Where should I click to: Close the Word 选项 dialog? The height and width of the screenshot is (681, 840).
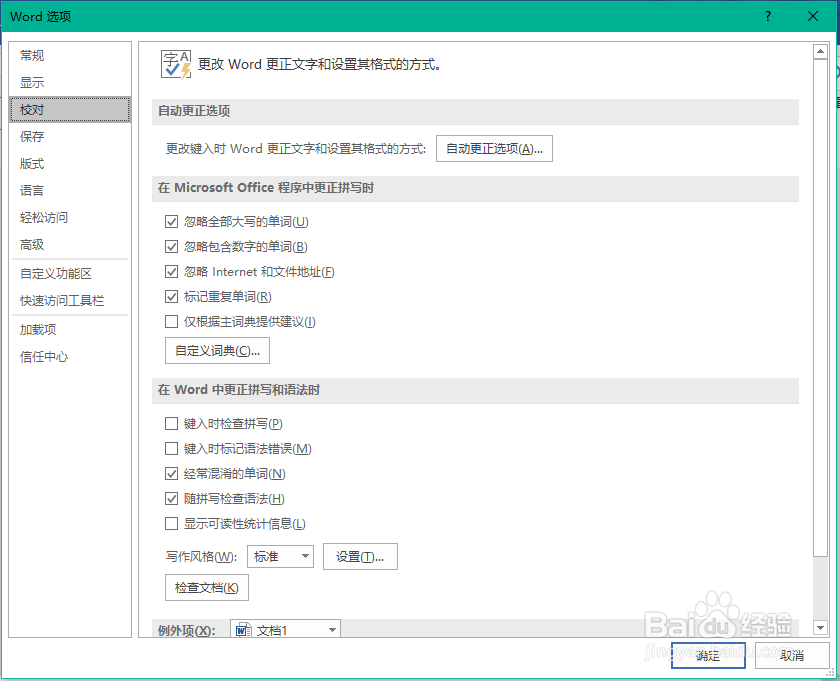(x=813, y=16)
